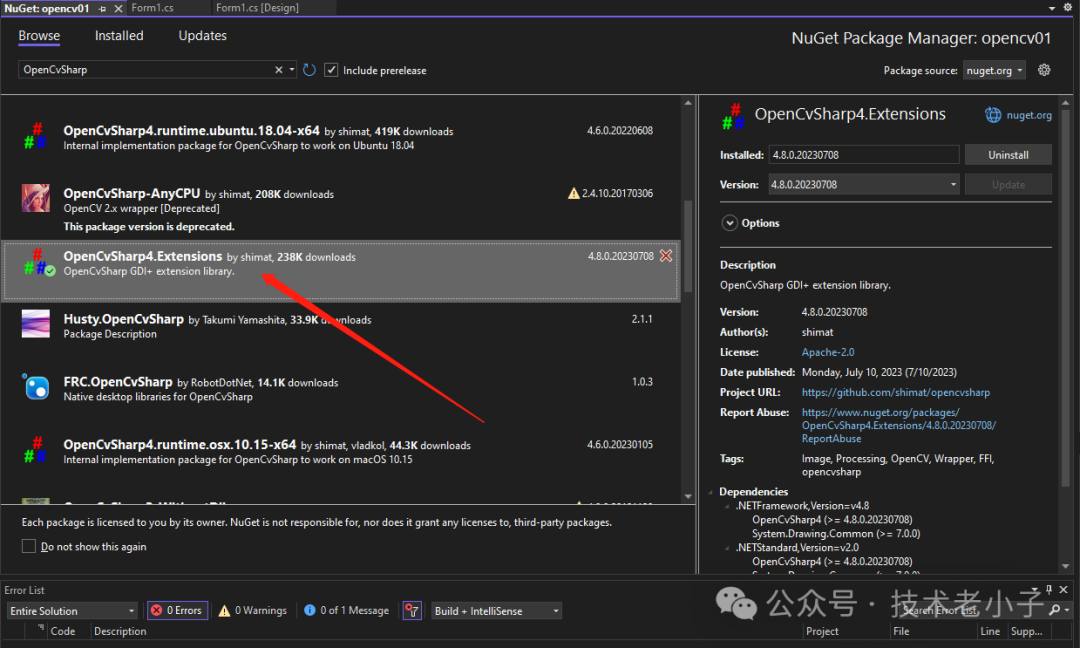Image resolution: width=1080 pixels, height=648 pixels.
Task: Toggle auto-hide pin on Error List
Action: (x=1049, y=589)
